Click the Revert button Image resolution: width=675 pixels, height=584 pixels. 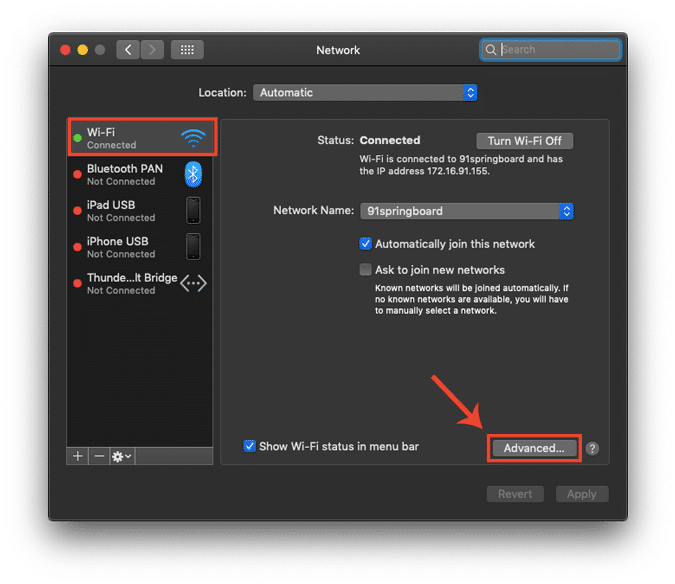coord(515,494)
